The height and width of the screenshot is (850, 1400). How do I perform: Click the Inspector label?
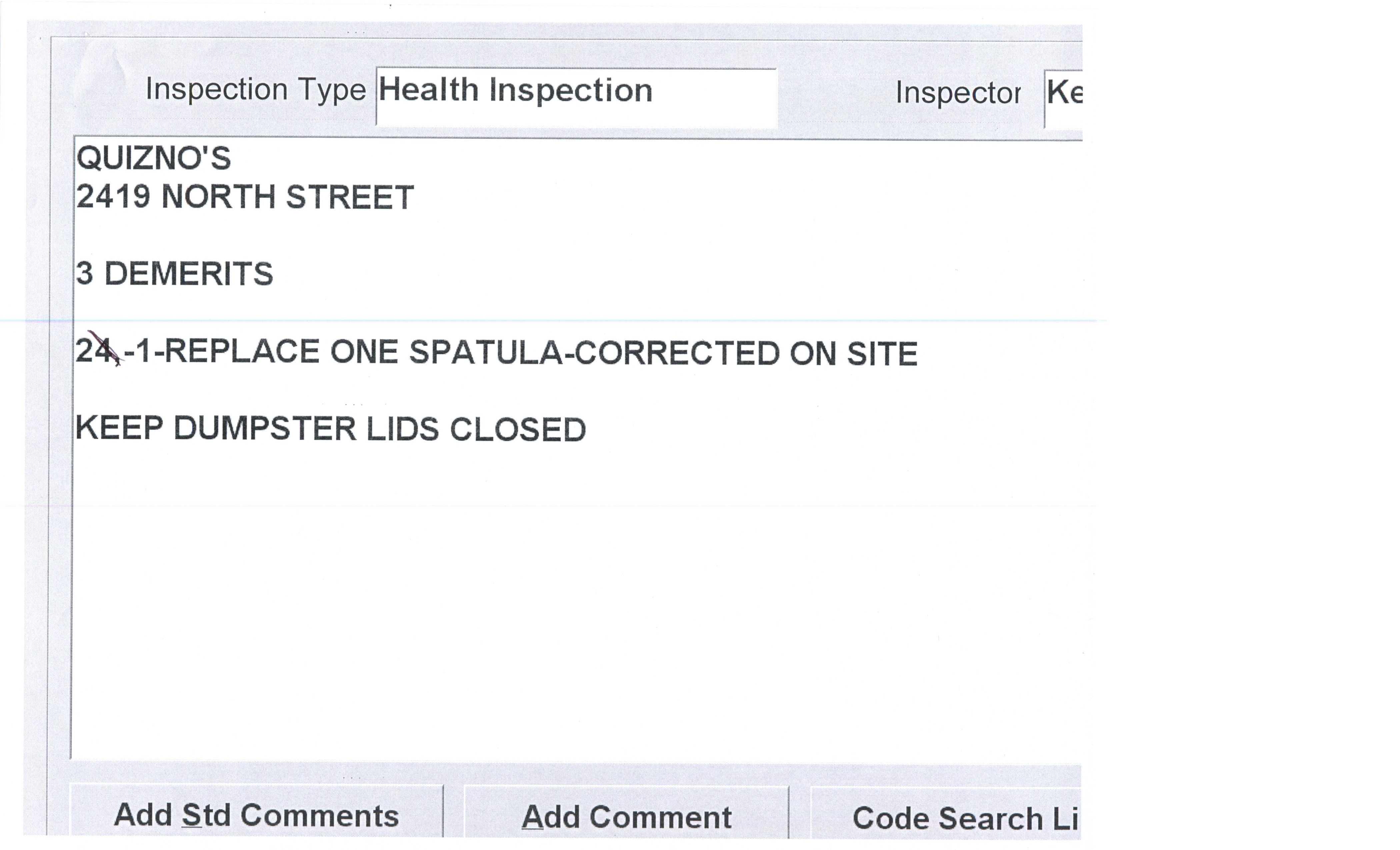tap(958, 93)
